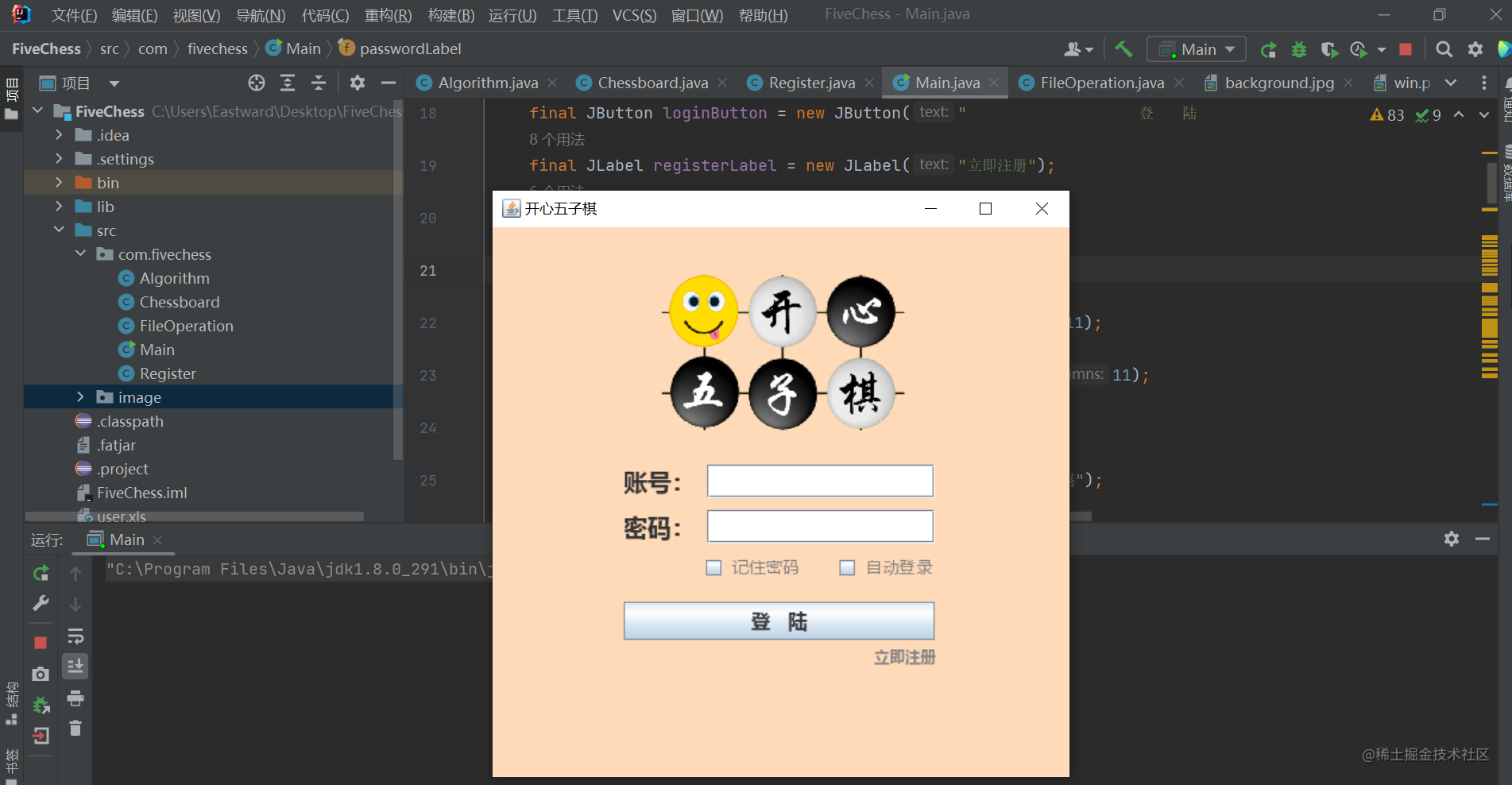Select FileOperation class in project tree

click(x=186, y=326)
